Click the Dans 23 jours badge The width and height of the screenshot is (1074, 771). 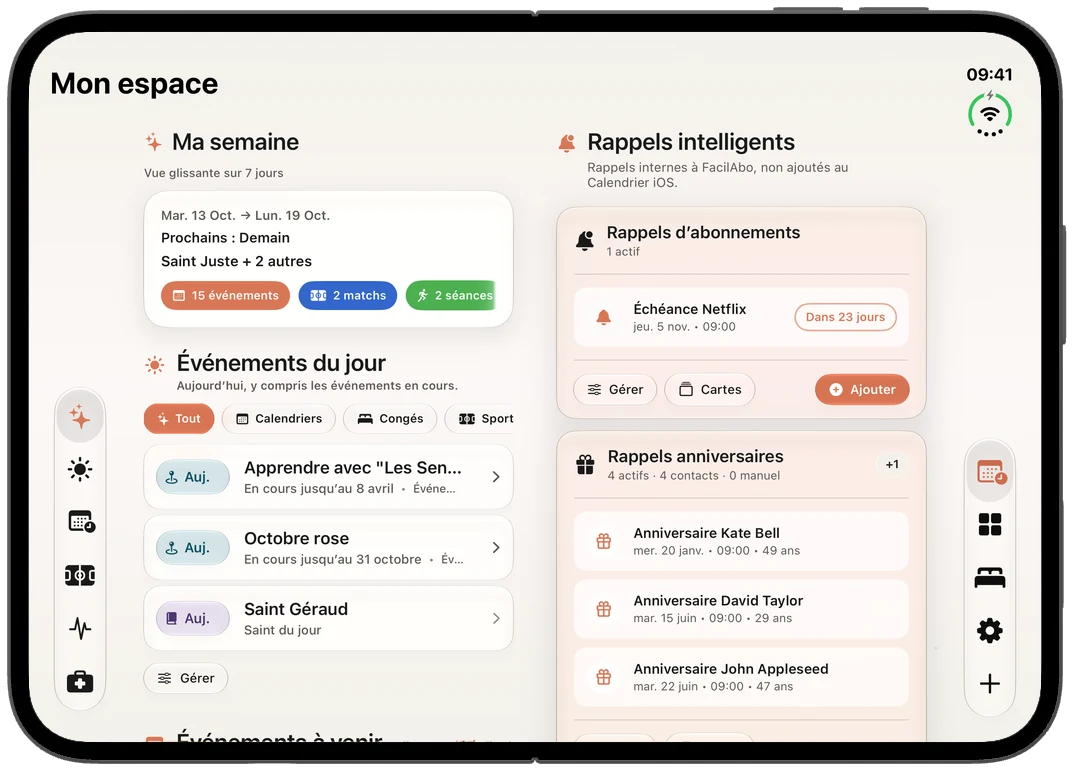(845, 317)
